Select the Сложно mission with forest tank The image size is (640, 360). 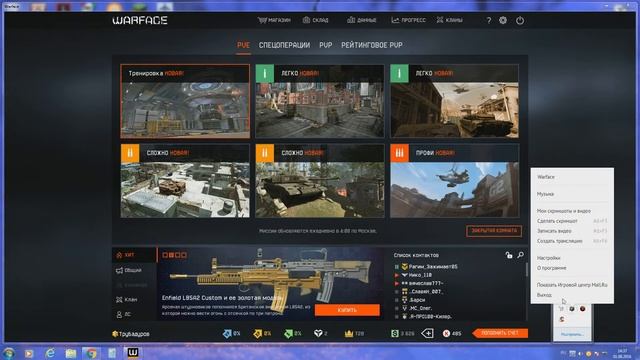(x=320, y=181)
